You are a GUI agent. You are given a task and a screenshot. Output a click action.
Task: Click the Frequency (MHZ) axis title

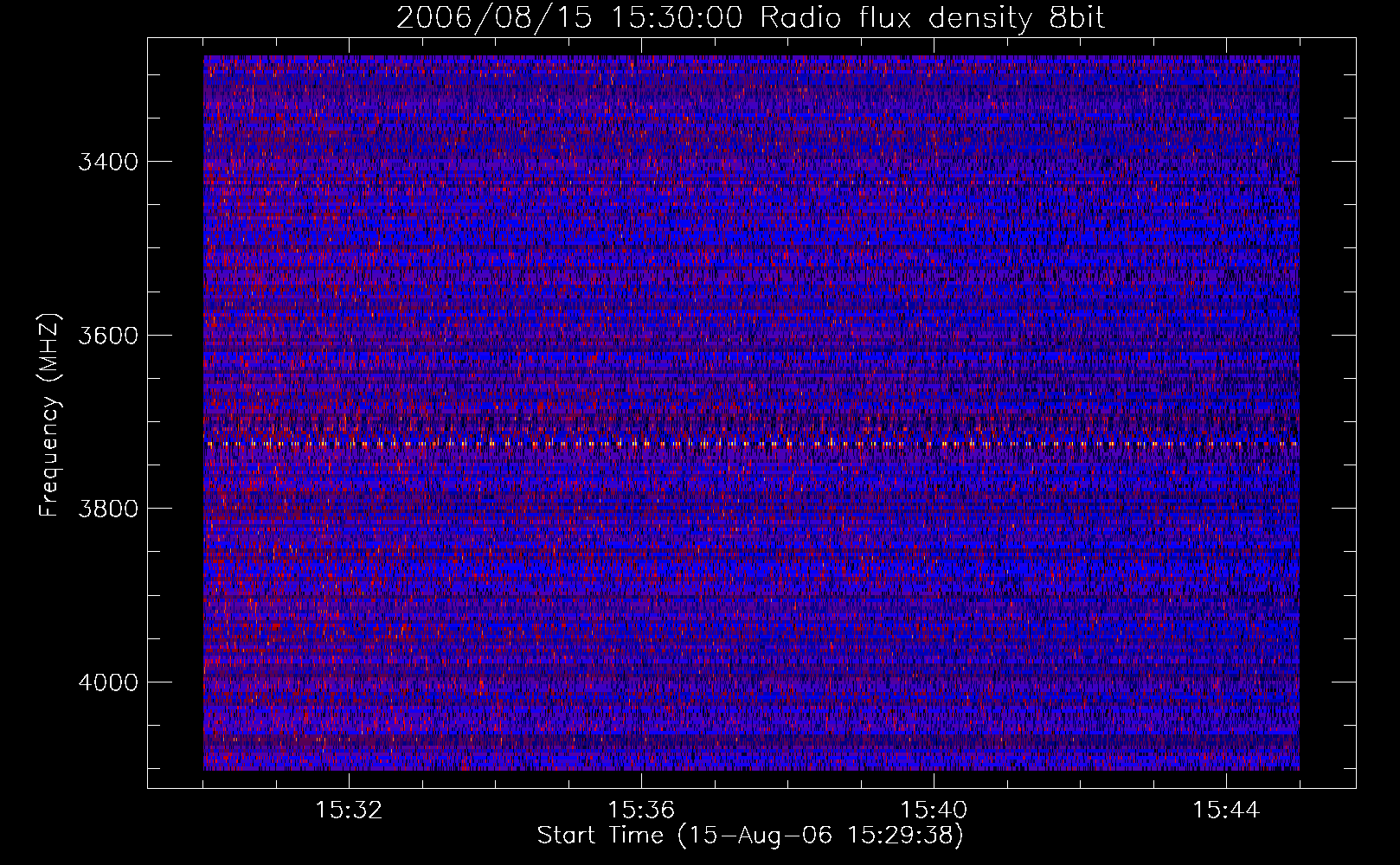[49, 415]
